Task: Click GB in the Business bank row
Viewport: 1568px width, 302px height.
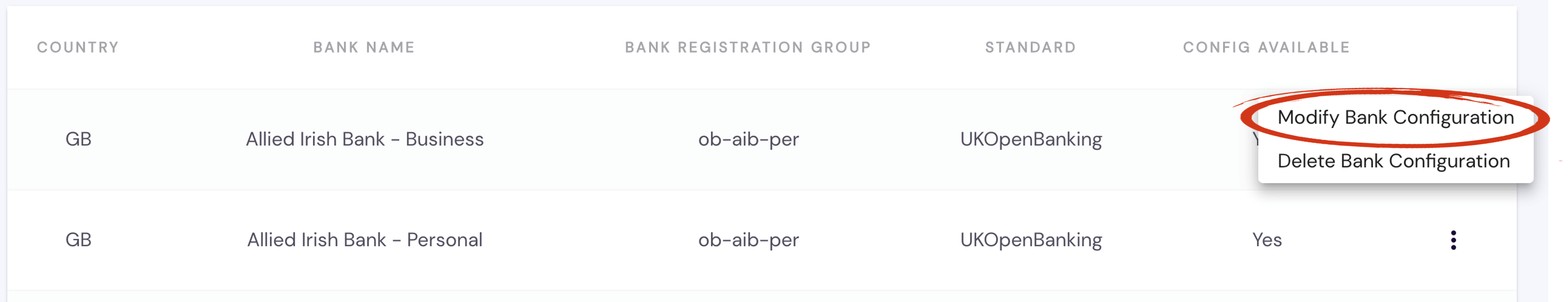Action: (x=78, y=139)
